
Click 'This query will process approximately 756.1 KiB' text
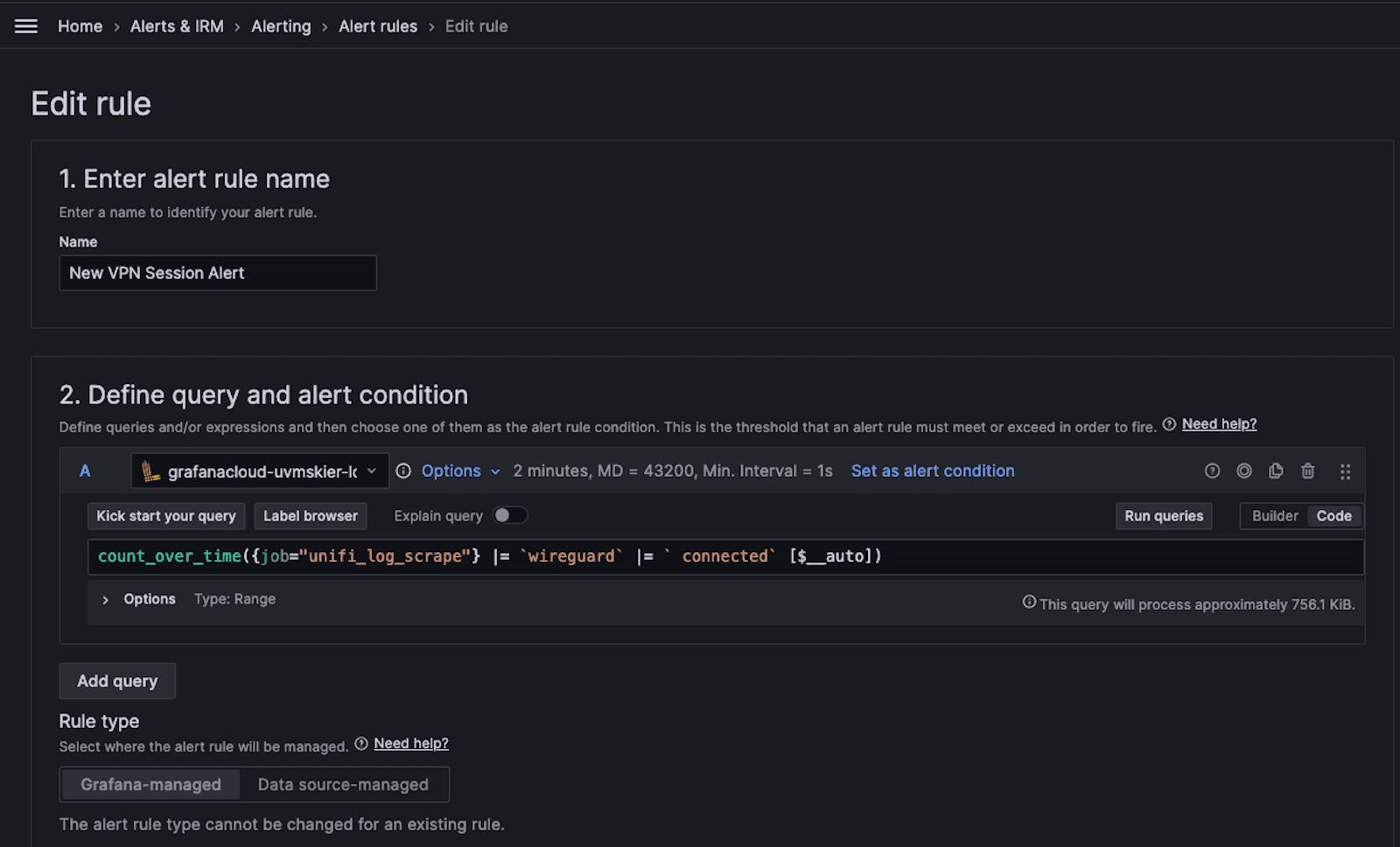point(1197,605)
